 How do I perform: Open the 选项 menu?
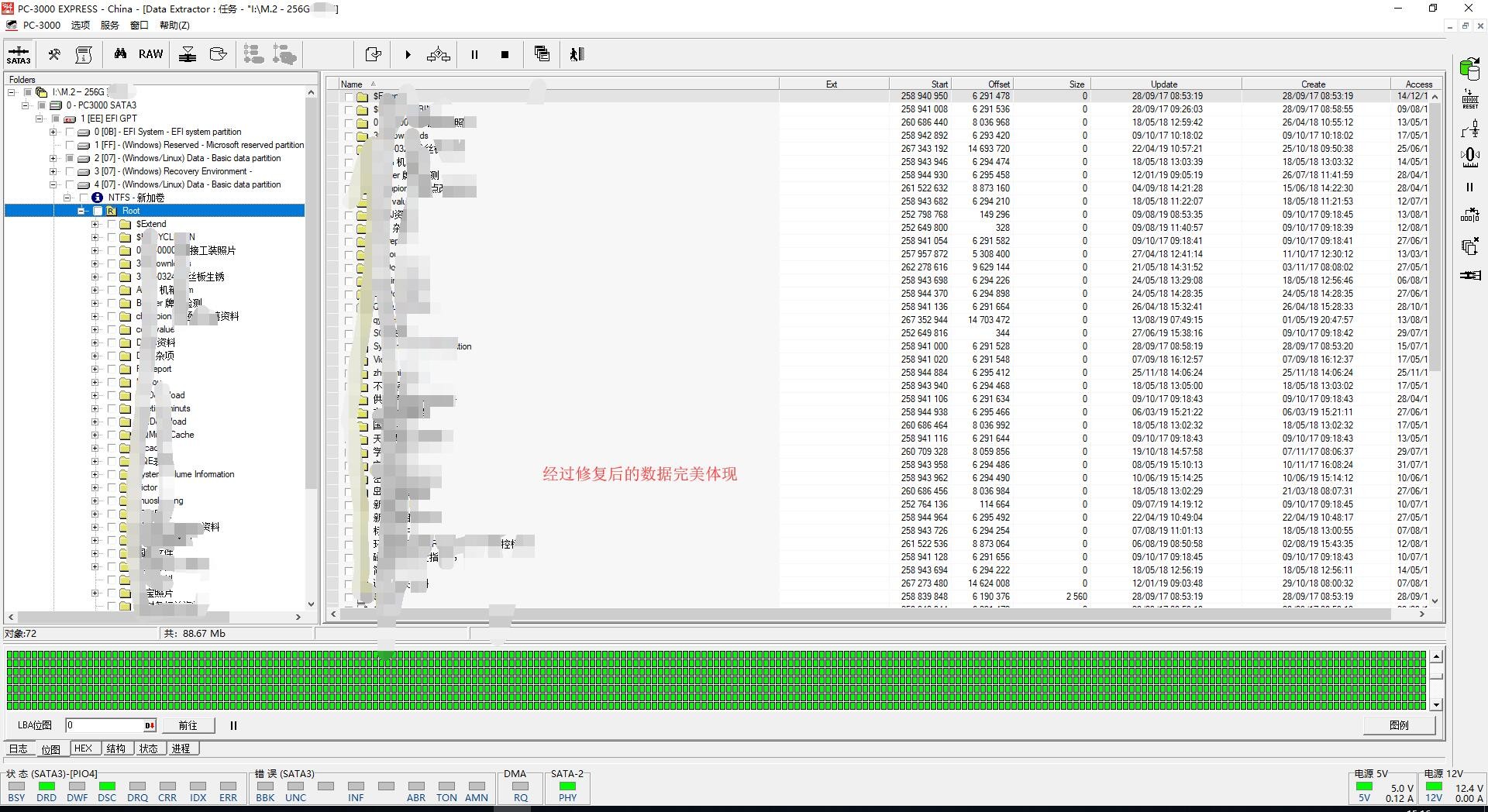(81, 25)
